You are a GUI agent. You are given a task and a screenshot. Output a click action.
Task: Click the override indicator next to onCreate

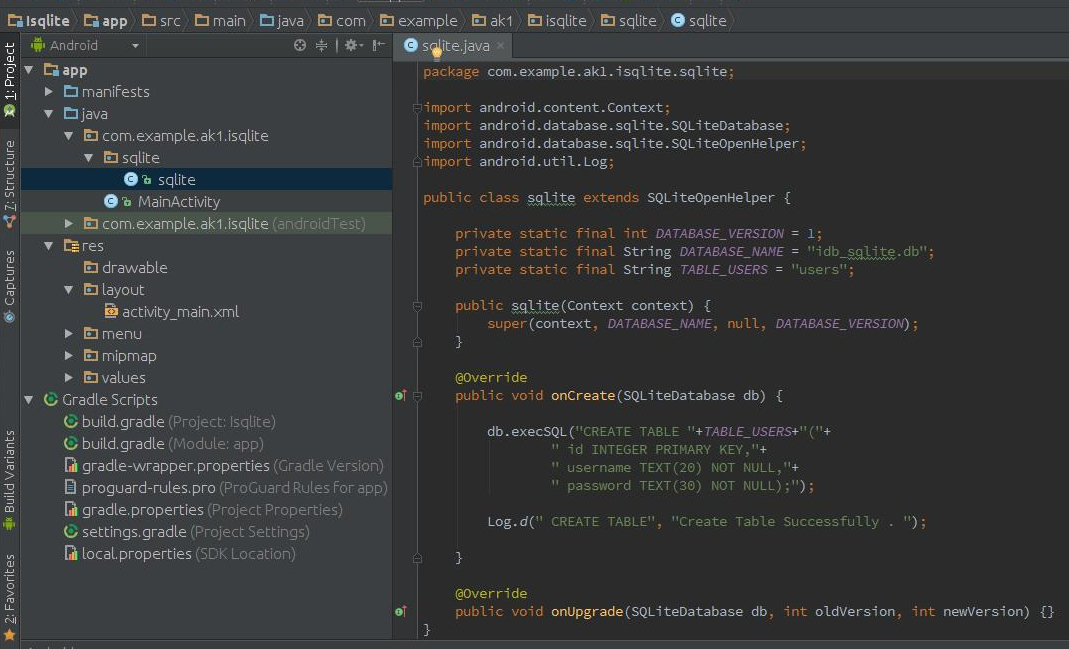tap(400, 396)
